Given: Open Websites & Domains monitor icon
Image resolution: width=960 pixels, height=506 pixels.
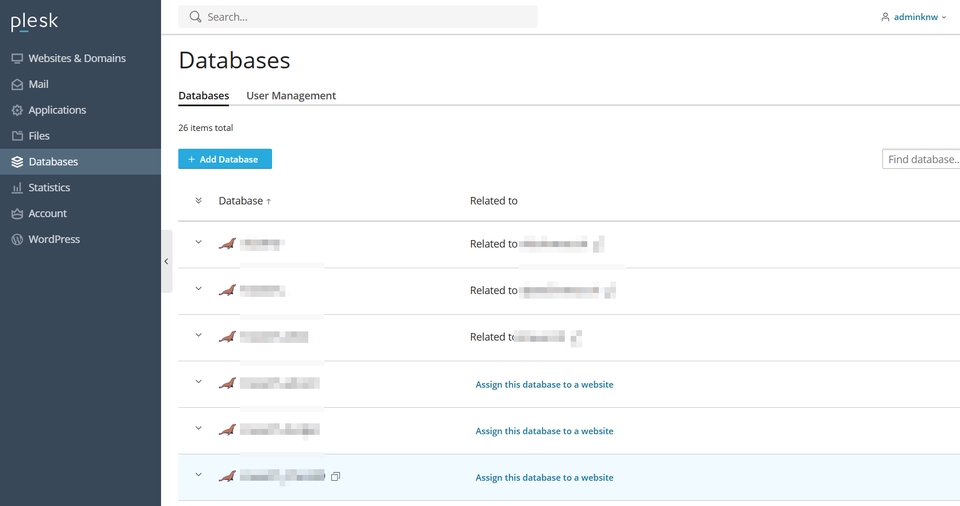Looking at the screenshot, I should point(17,59).
